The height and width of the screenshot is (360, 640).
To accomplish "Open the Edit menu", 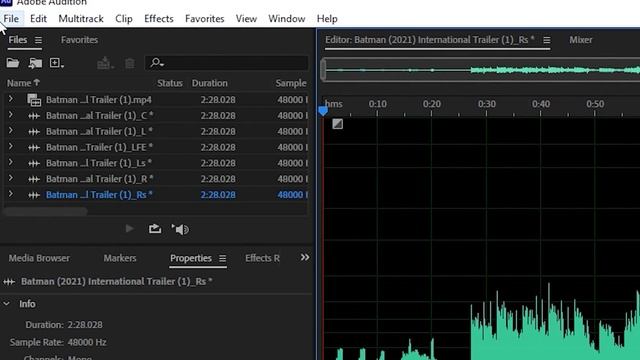I will [38, 19].
